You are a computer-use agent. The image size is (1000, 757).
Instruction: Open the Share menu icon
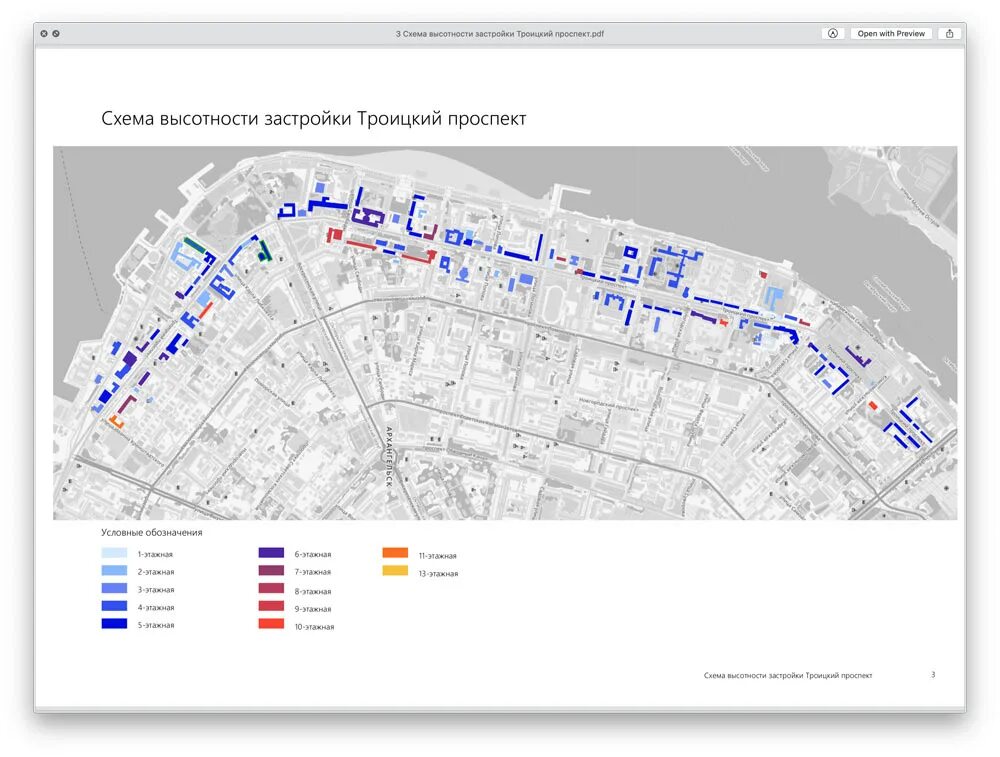950,34
